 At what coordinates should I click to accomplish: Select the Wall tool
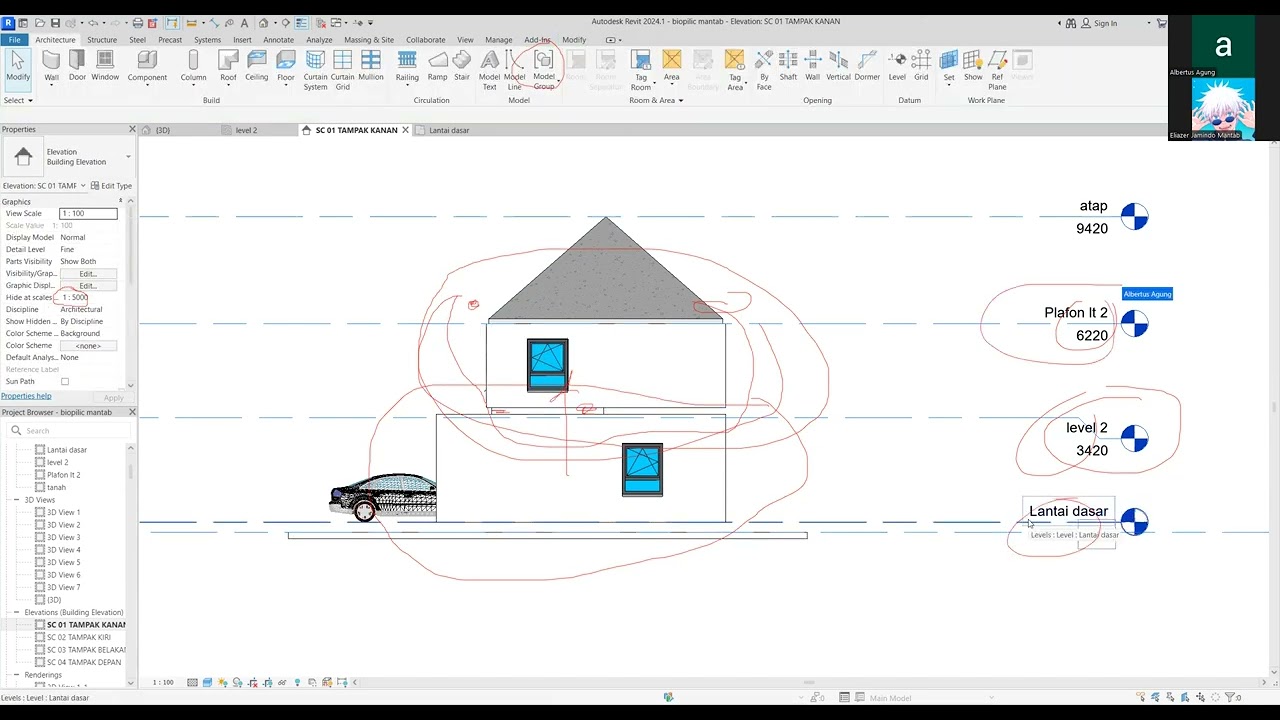pos(51,66)
